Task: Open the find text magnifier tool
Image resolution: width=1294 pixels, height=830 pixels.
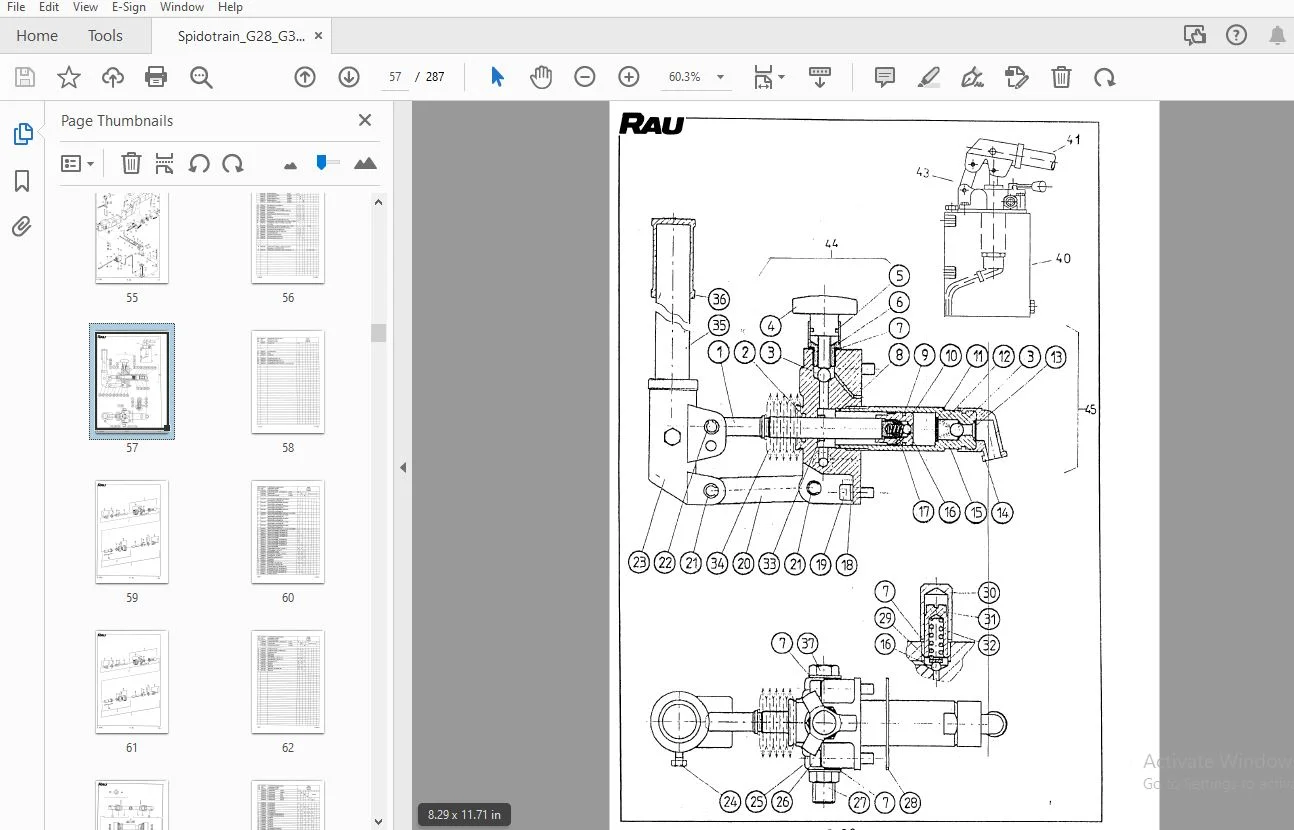Action: click(201, 77)
